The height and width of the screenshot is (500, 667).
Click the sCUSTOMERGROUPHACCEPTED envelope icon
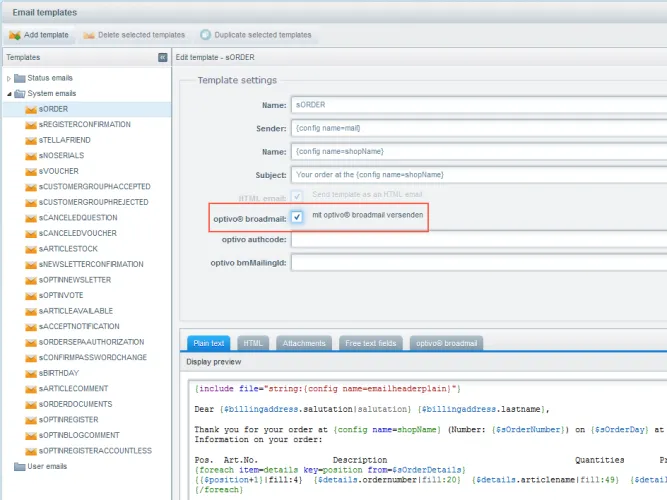(x=31, y=187)
